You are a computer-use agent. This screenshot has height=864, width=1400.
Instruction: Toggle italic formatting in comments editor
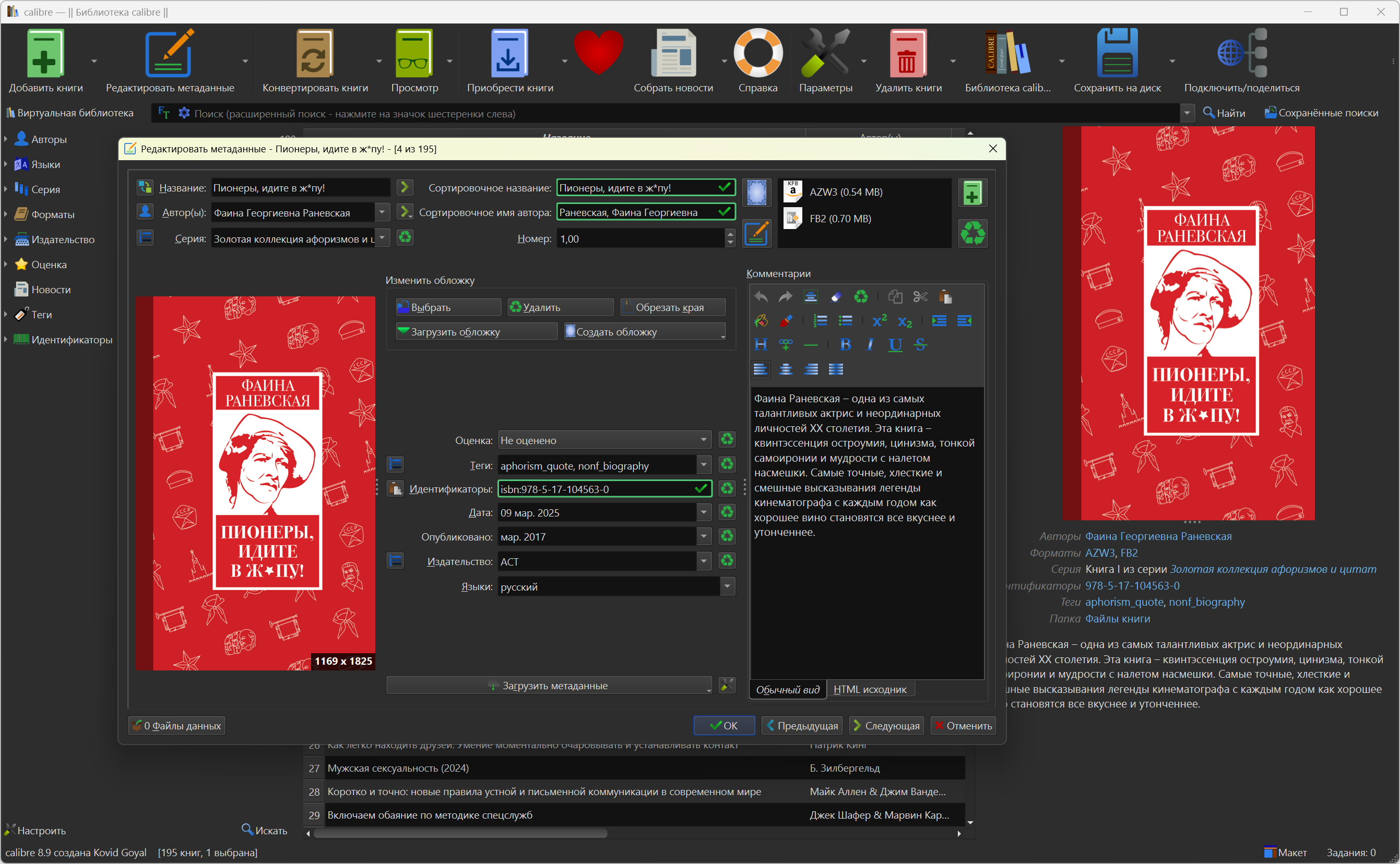click(x=870, y=344)
